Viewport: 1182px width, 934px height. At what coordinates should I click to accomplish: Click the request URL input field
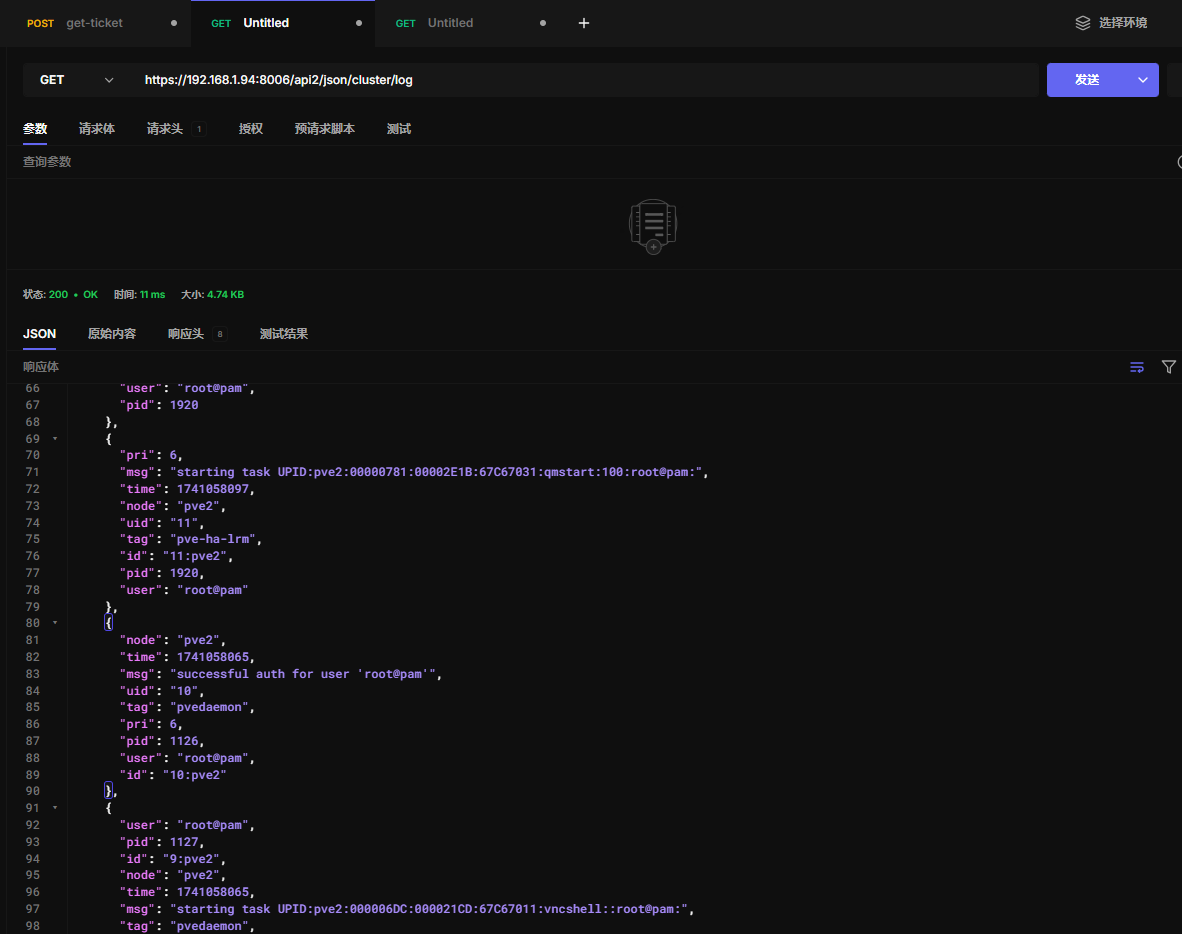[585, 80]
